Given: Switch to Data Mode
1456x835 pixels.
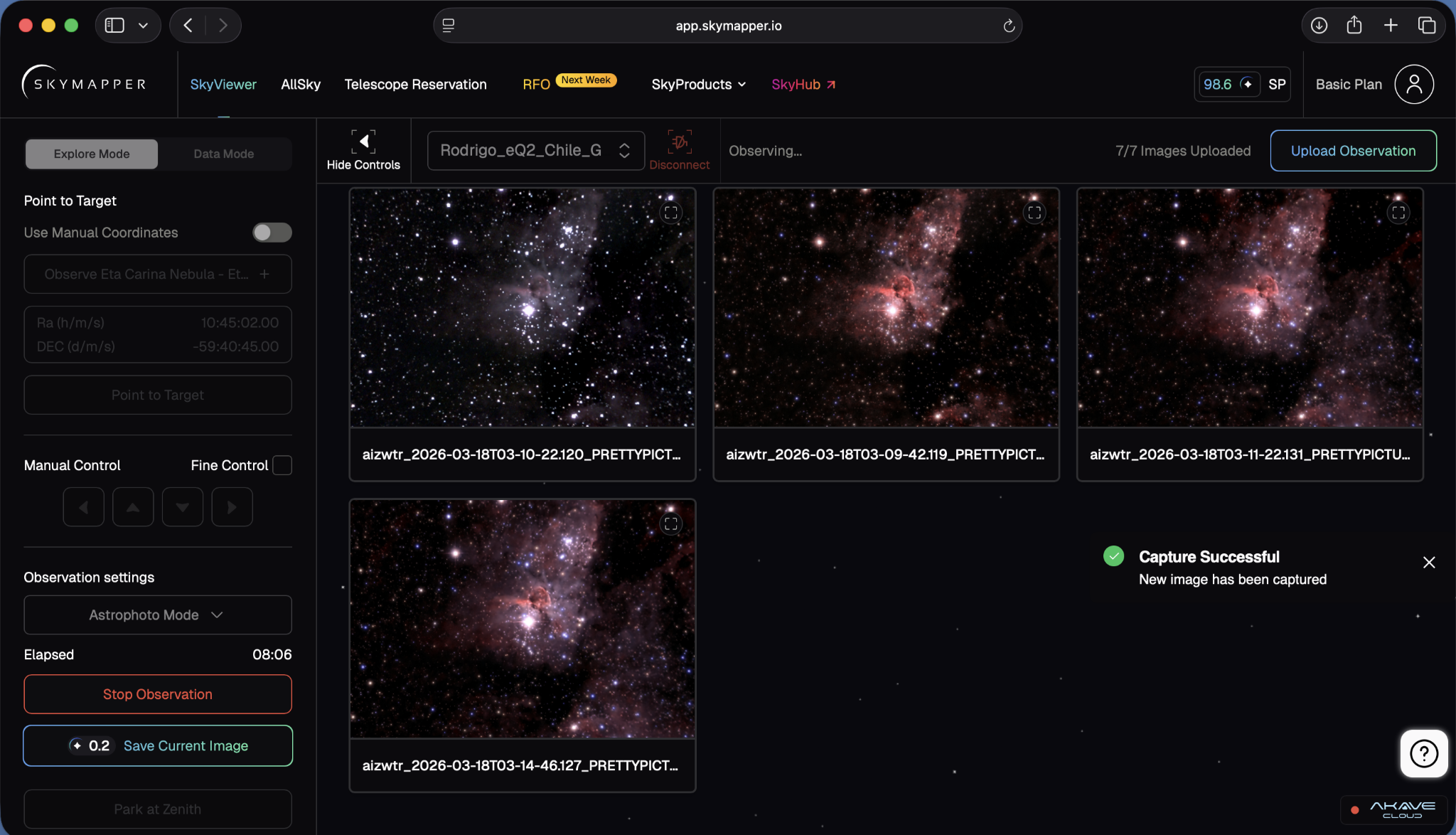Looking at the screenshot, I should (x=223, y=154).
